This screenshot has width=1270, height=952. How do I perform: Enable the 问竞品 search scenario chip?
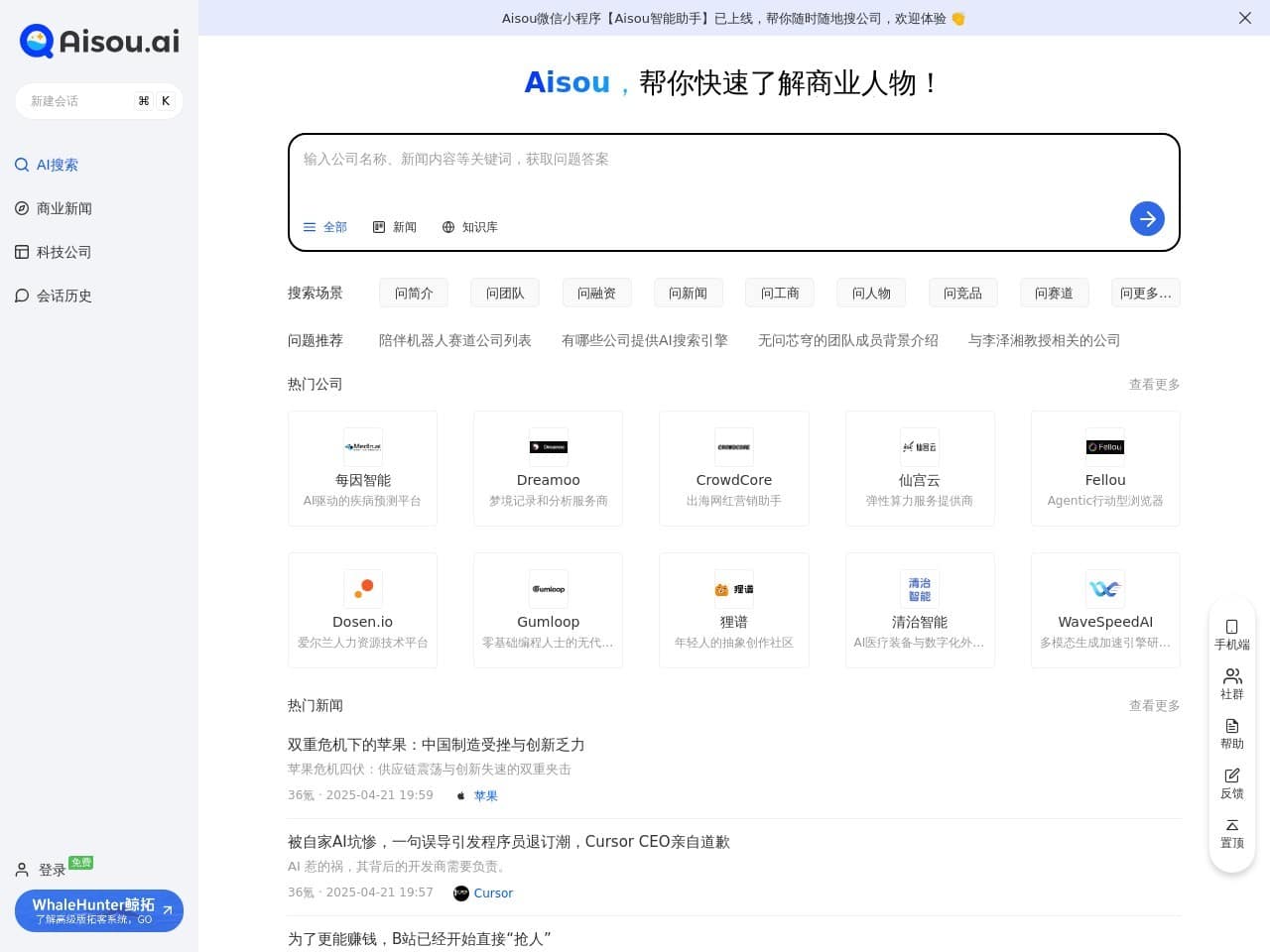tap(962, 293)
